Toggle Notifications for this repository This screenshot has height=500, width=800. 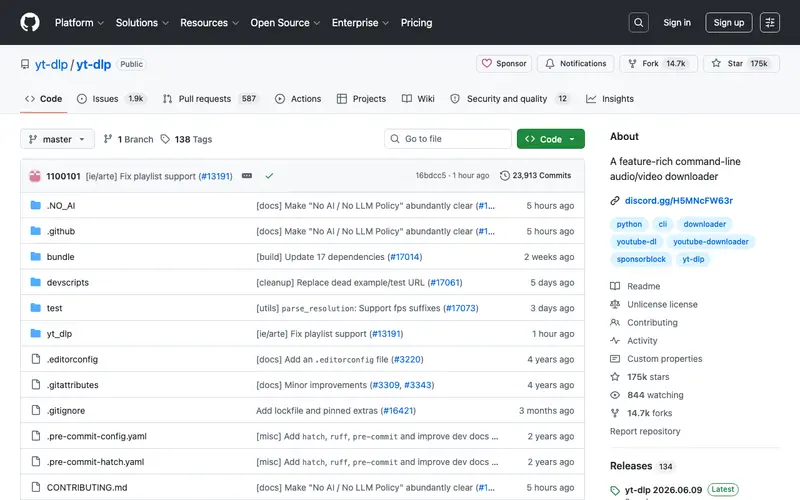click(576, 63)
